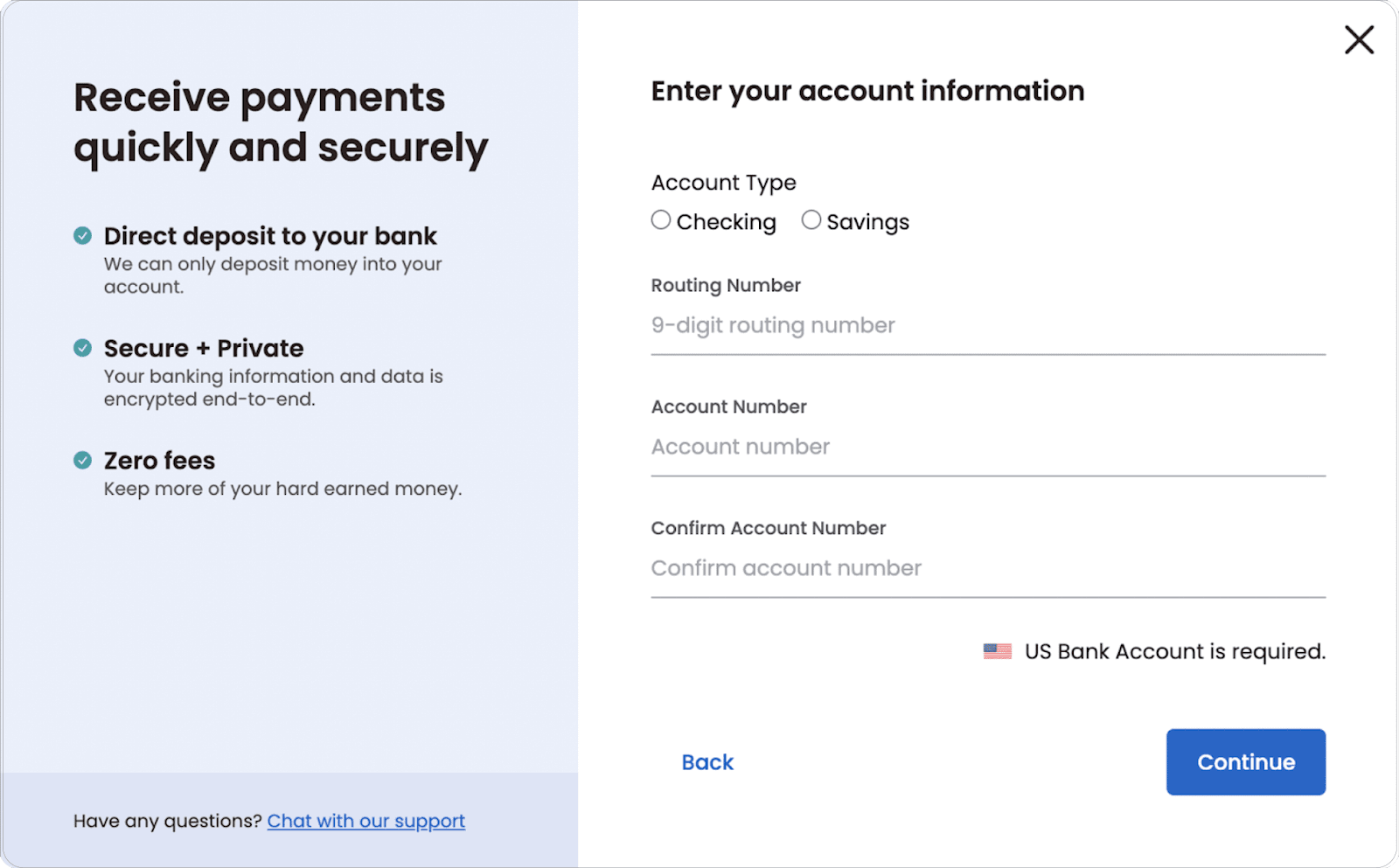Focus the Confirm account number field

tap(988, 569)
